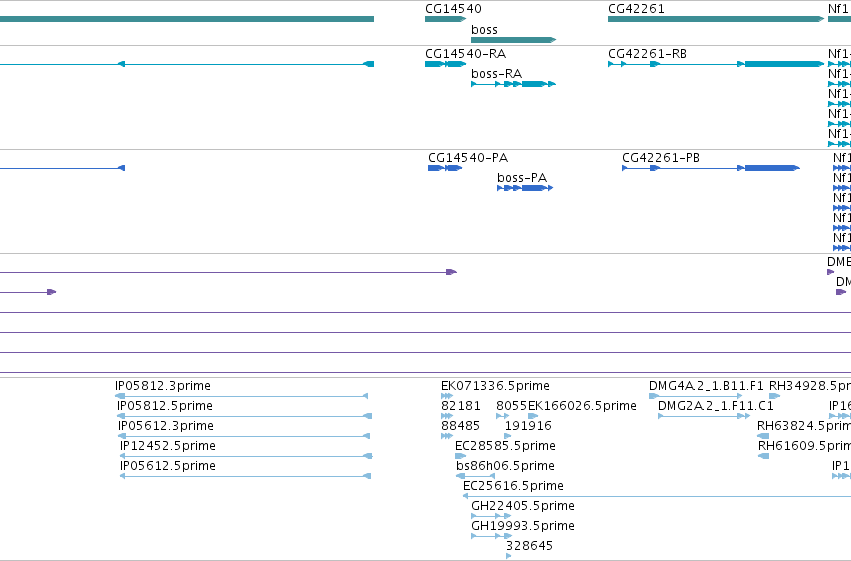Image resolution: width=851 pixels, height=561 pixels.
Task: Click the EC25616.5prime EST label
Action: tap(513, 486)
